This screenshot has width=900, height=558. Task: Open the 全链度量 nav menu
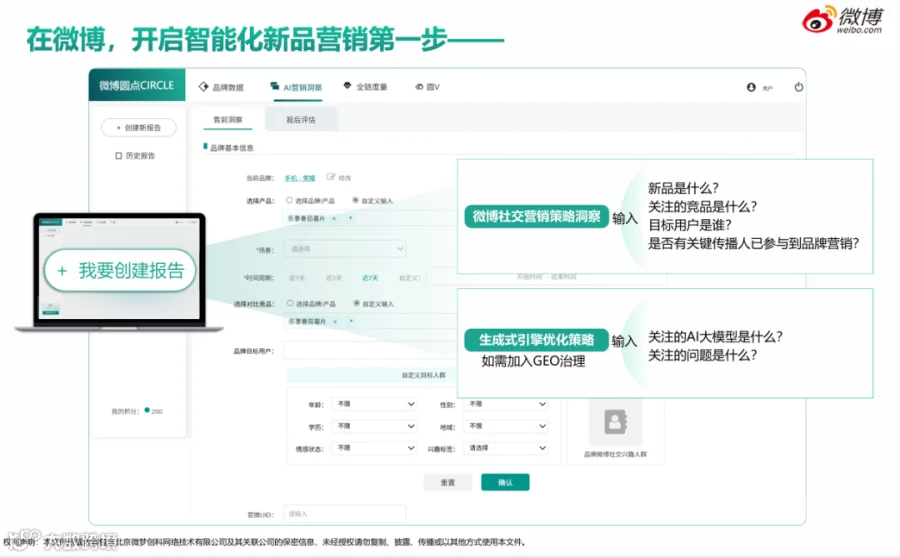366,87
